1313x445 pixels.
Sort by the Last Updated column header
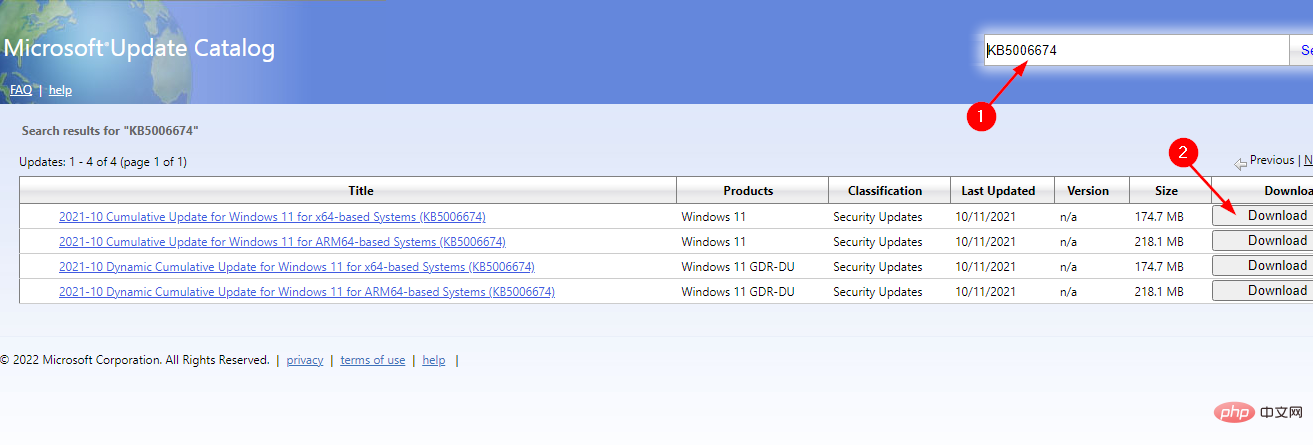click(x=998, y=191)
